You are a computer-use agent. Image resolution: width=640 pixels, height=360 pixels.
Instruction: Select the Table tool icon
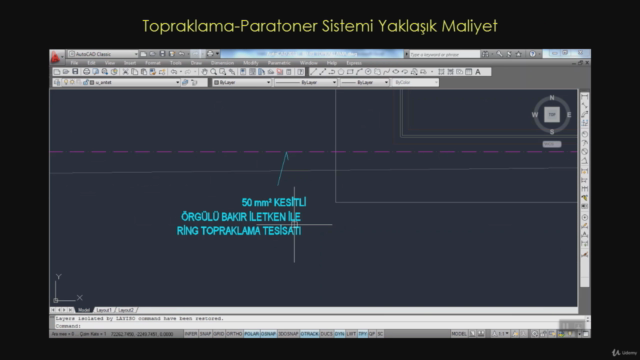(469, 72)
